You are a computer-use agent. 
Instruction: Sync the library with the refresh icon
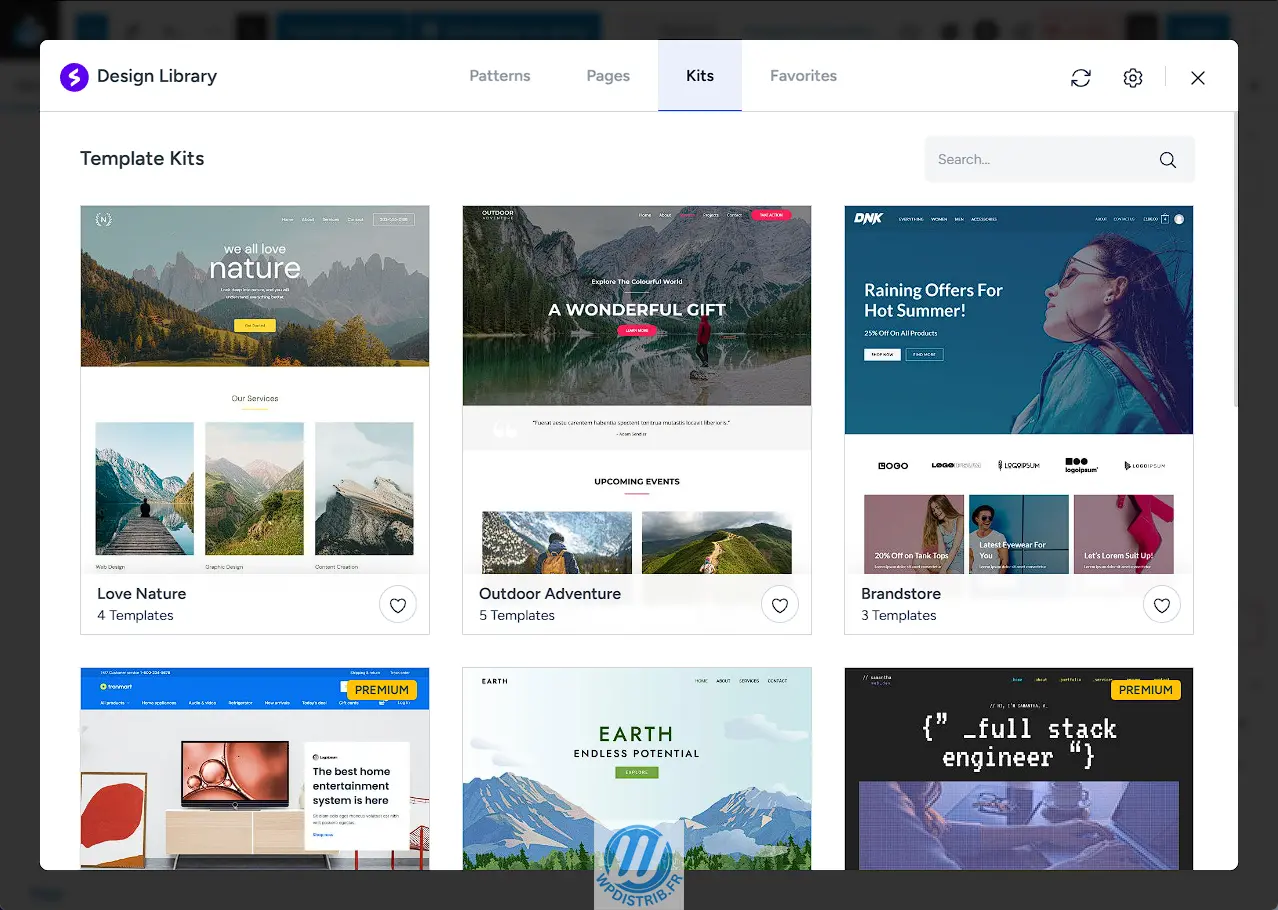point(1081,78)
